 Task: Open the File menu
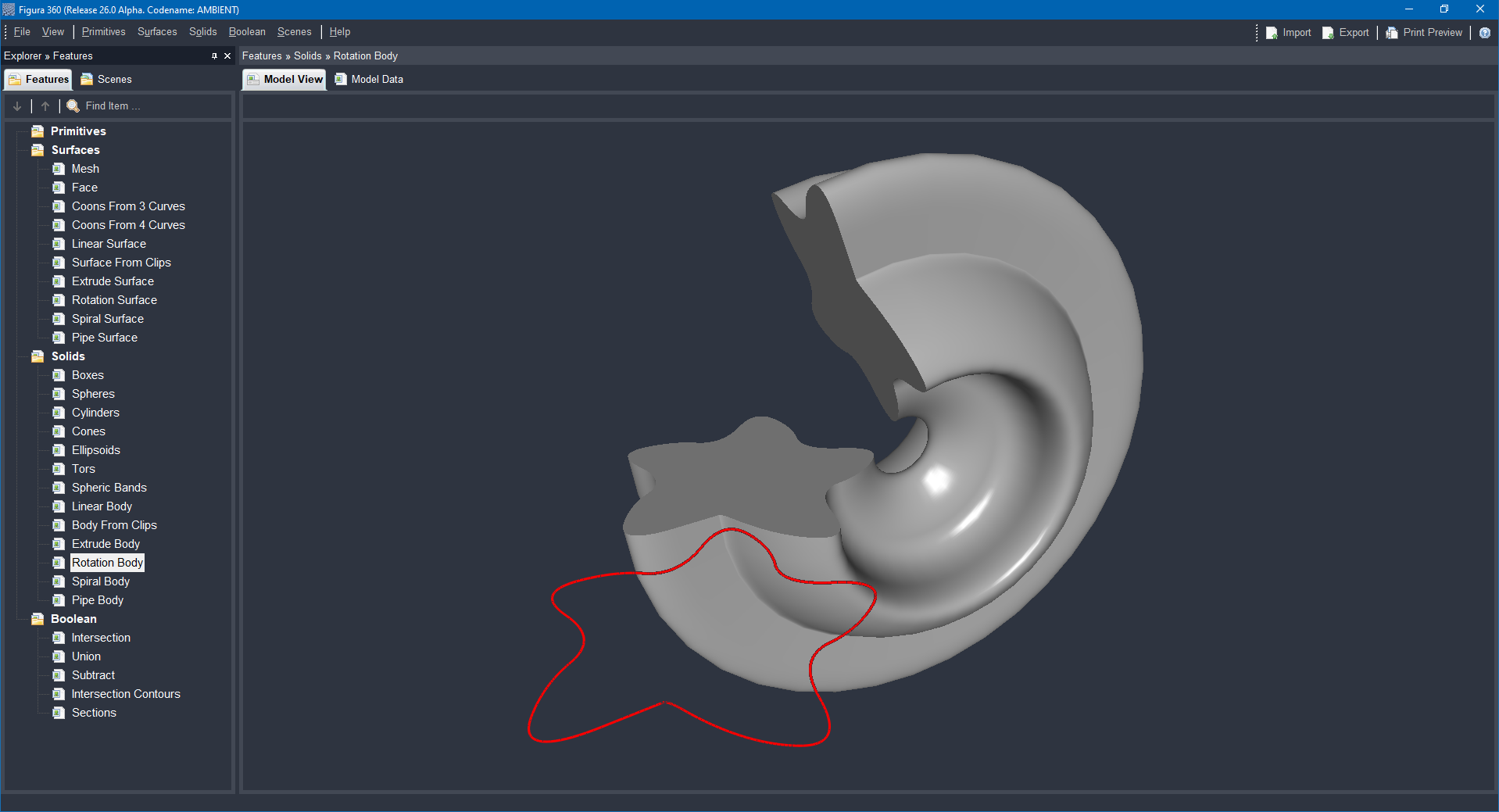click(x=22, y=32)
